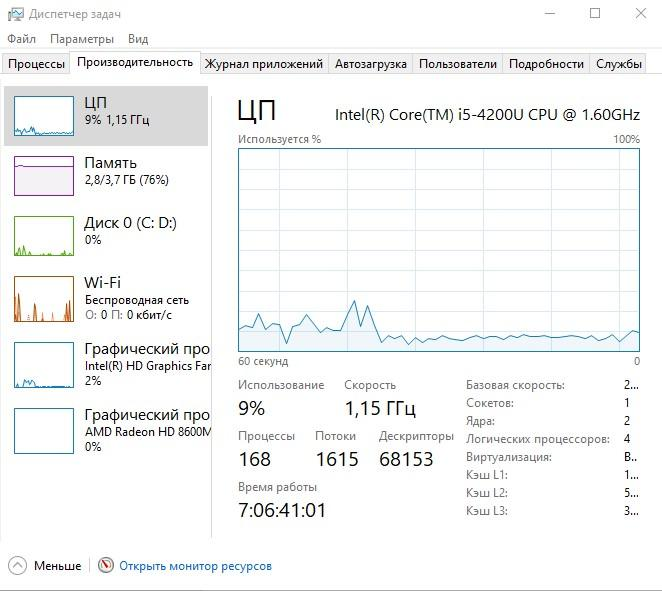Click the handles count 68153
Viewport: 662px width, 591px height.
(x=406, y=459)
